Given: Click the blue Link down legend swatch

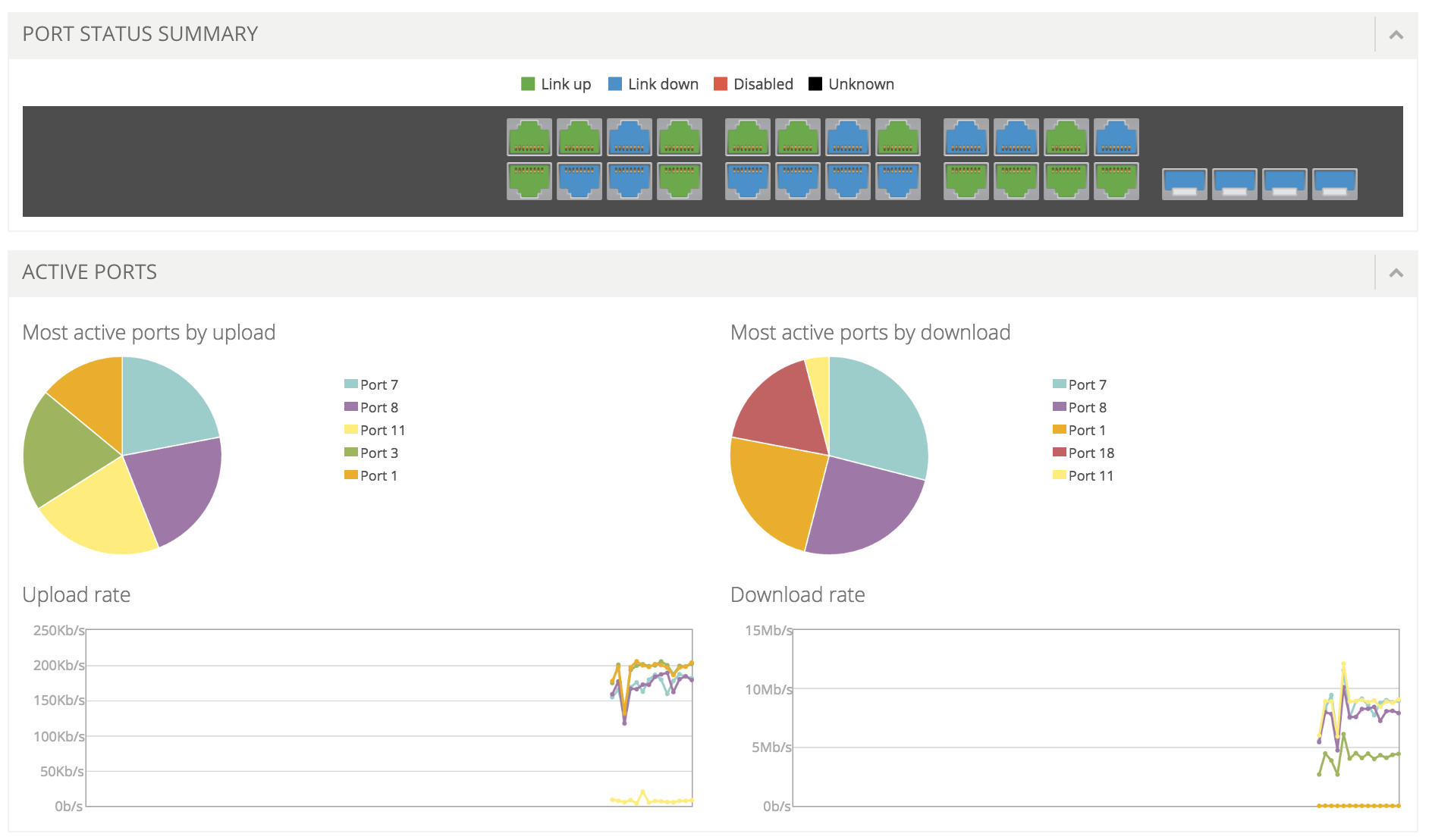Looking at the screenshot, I should [x=615, y=84].
